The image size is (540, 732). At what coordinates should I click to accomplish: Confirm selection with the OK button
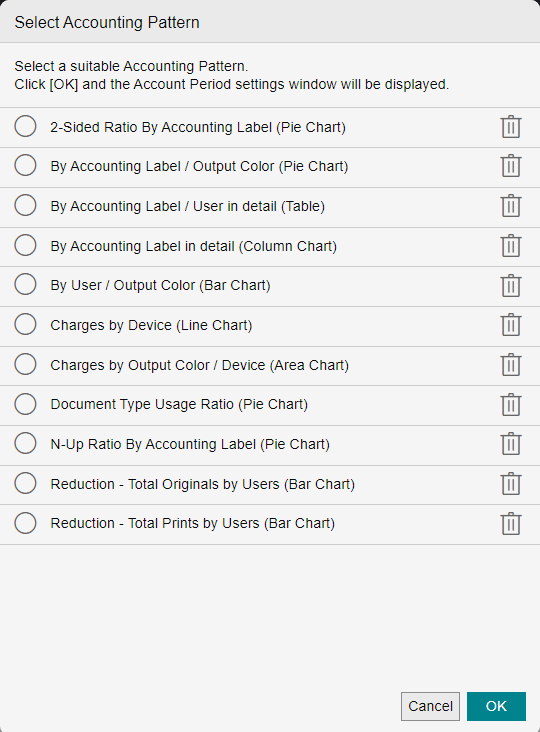[496, 706]
